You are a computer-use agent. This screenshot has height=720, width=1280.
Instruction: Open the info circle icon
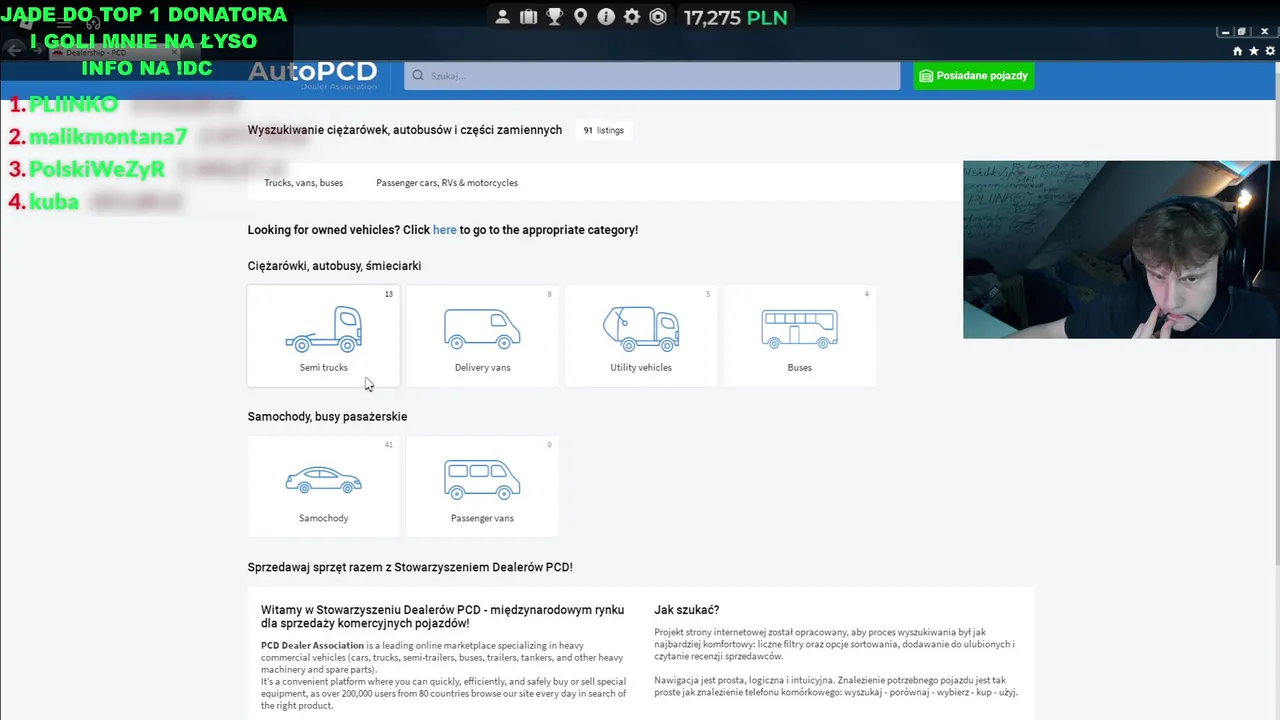tap(606, 17)
